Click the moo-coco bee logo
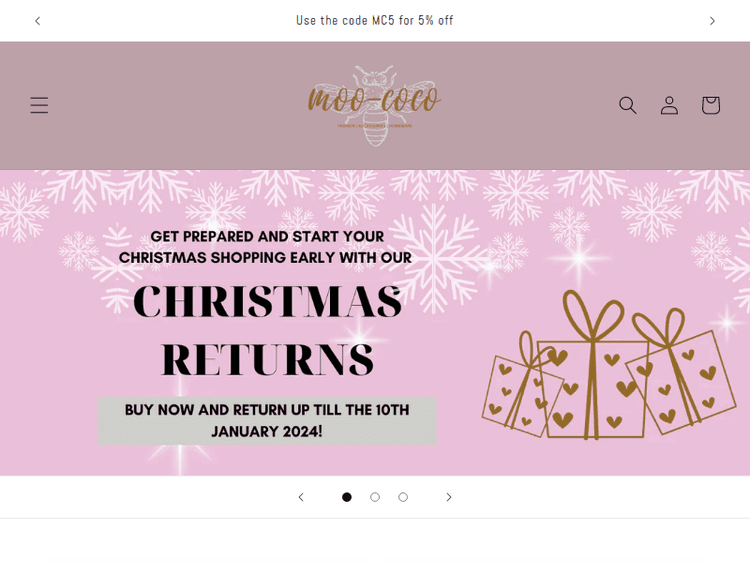 pos(375,106)
